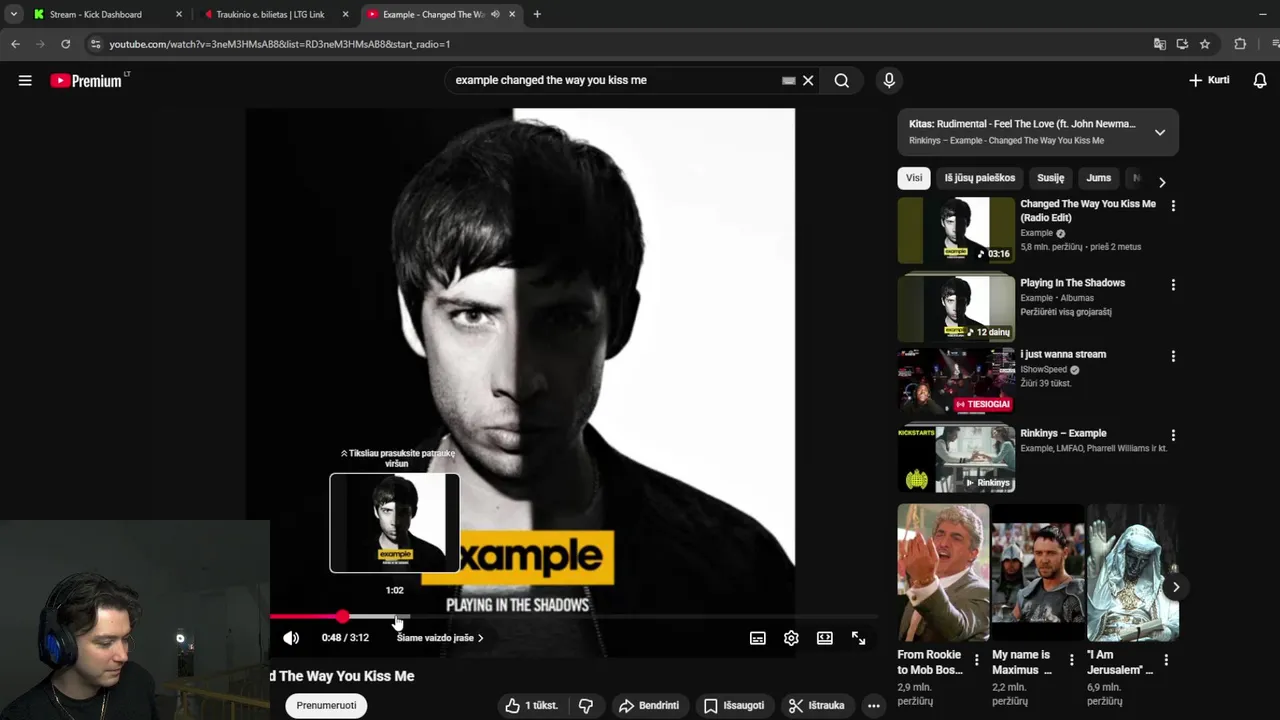Go to YouTube Premium home logo
Screen dimensions: 1280x720
86,81
